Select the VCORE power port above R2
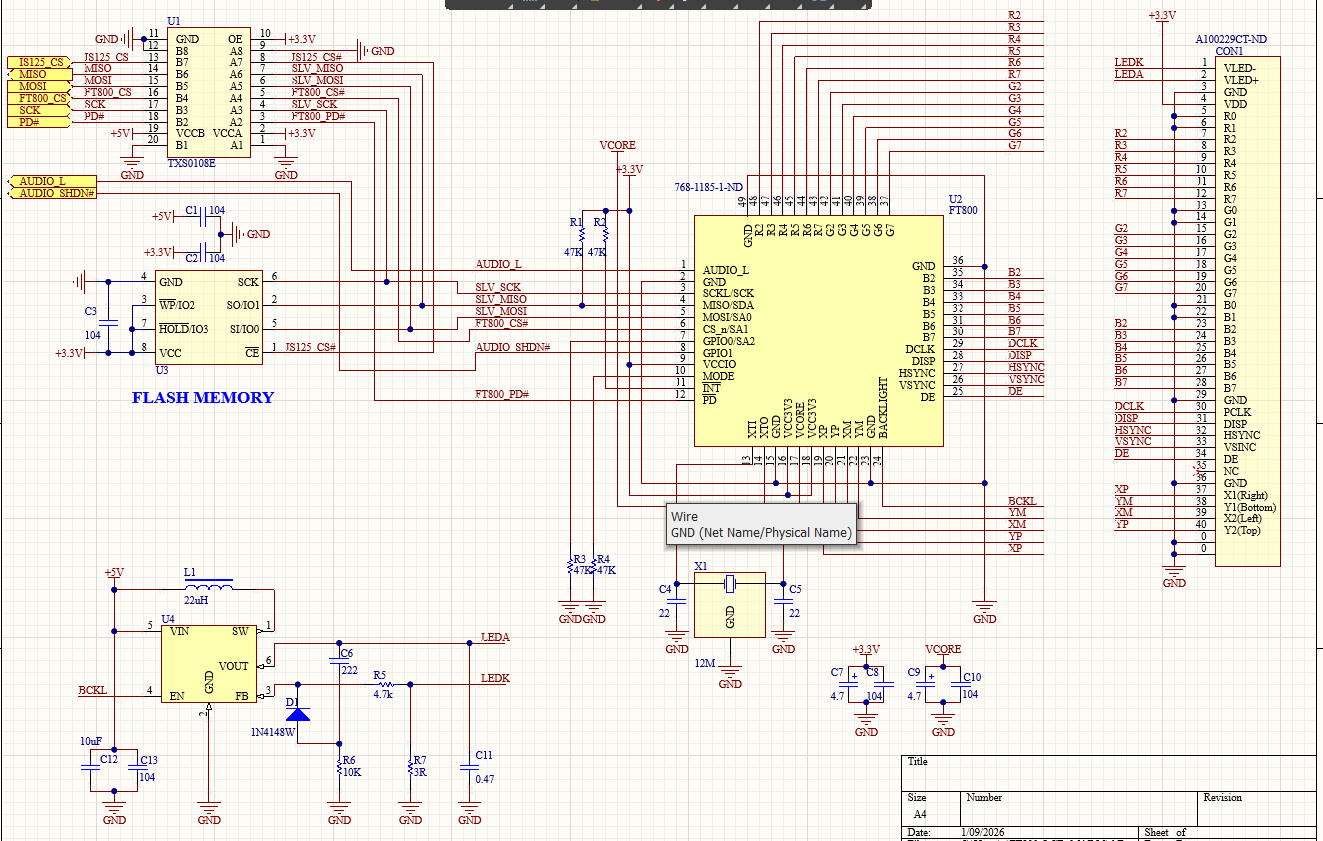Image resolution: width=1323 pixels, height=841 pixels. (617, 146)
